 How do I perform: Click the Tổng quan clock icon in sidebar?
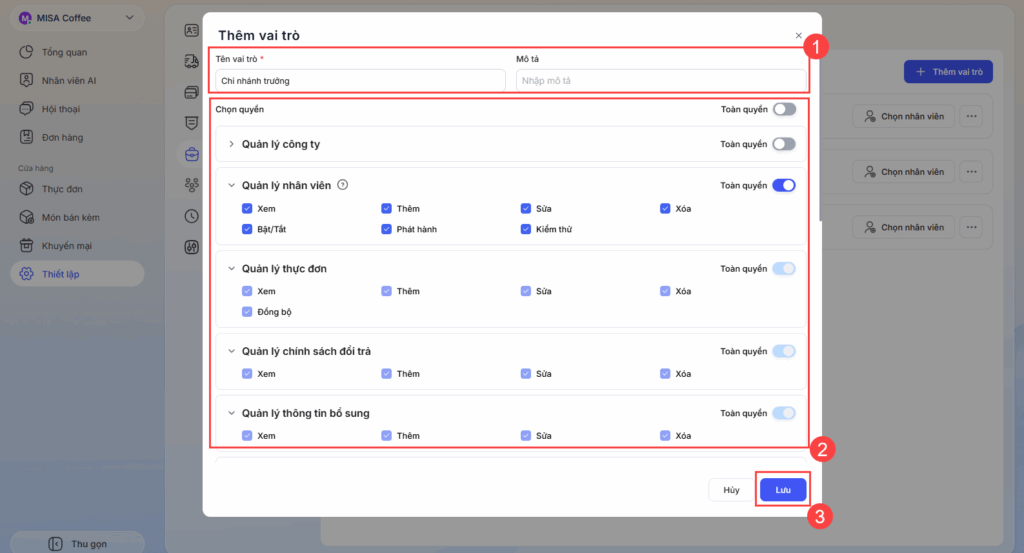point(27,52)
